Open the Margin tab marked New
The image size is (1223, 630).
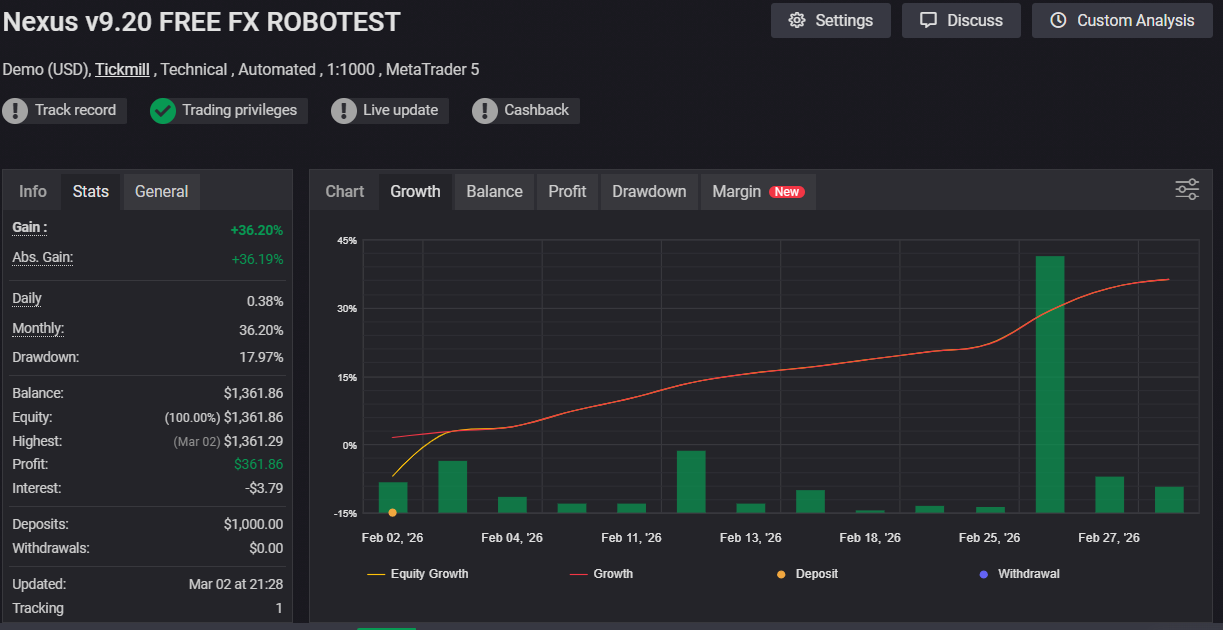(757, 191)
